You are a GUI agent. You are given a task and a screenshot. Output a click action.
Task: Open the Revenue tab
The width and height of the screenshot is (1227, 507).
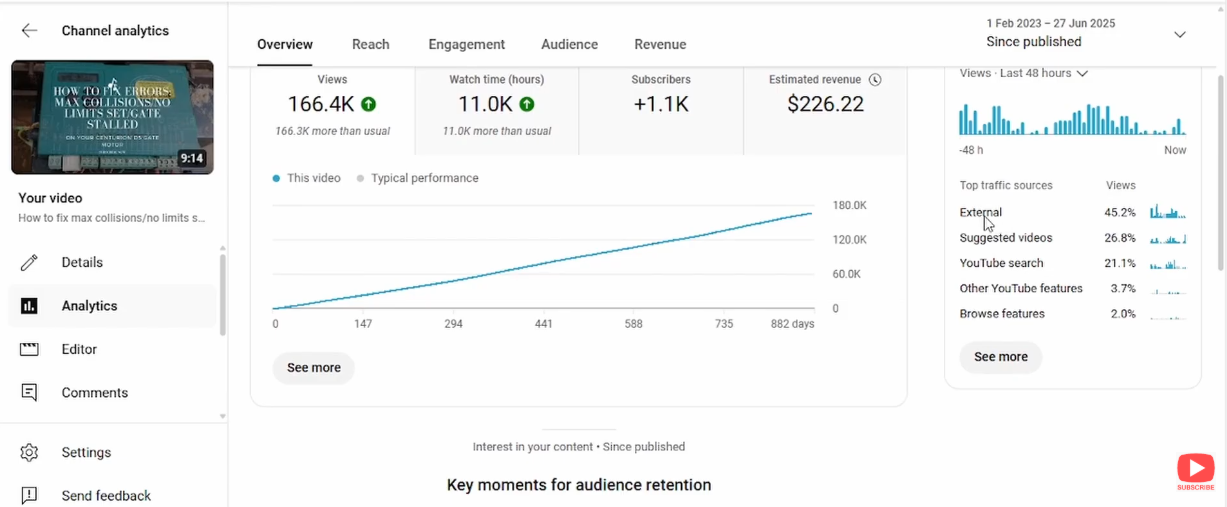[660, 44]
